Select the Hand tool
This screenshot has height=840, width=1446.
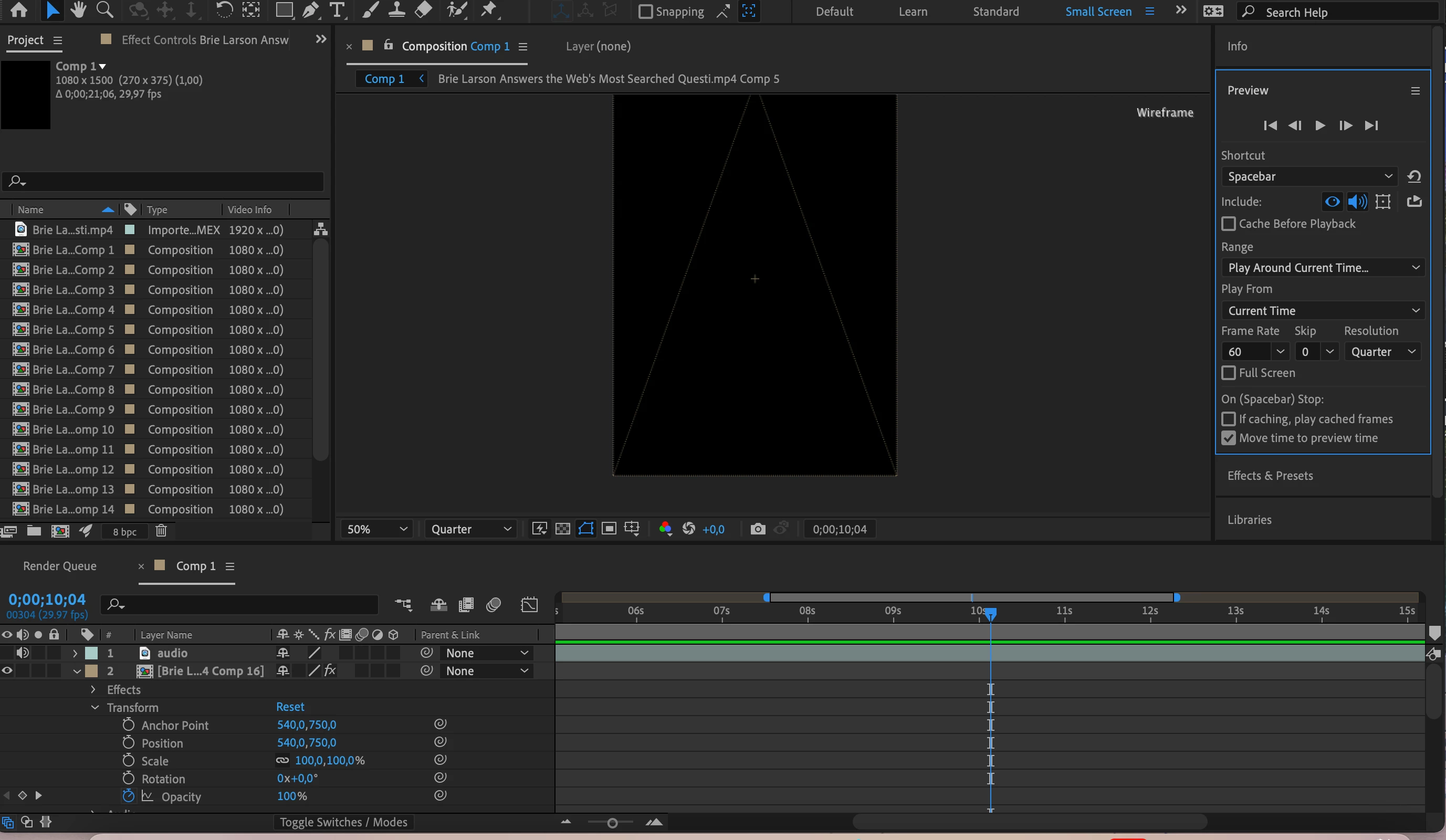coord(78,10)
